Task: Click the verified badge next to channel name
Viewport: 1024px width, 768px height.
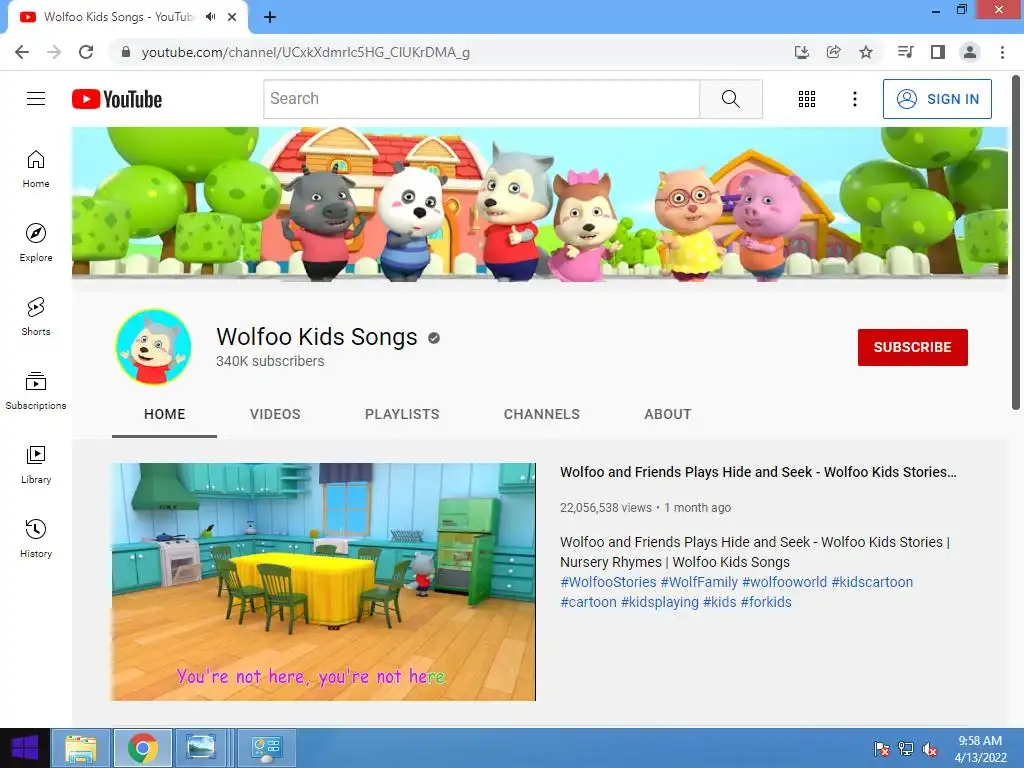Action: point(434,338)
